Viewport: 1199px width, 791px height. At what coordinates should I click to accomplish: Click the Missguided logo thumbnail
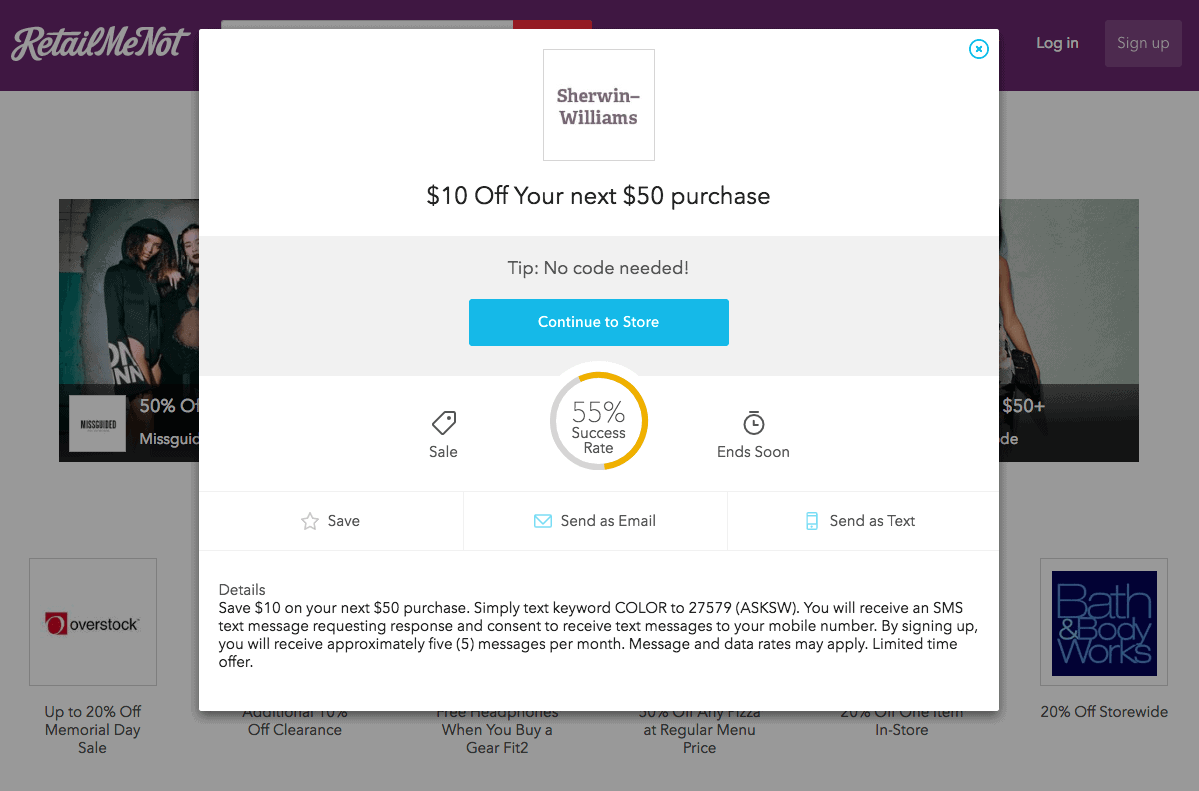coord(98,424)
